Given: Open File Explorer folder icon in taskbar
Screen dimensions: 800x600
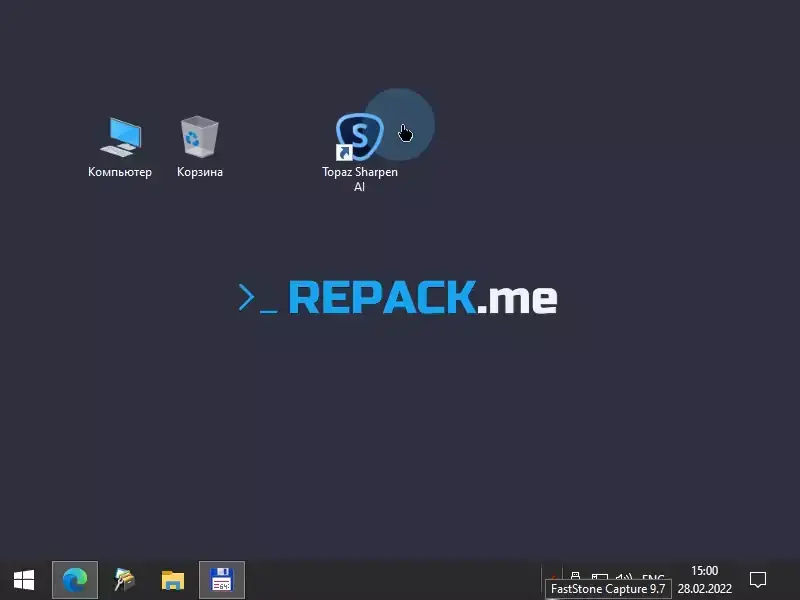Looking at the screenshot, I should pyautogui.click(x=173, y=580).
